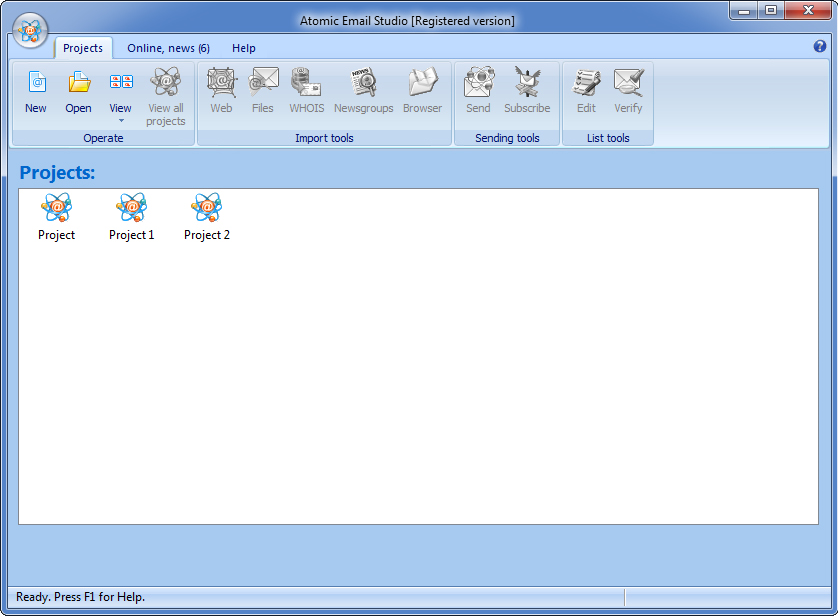
Task: Create a new project with New
Action: [x=35, y=90]
